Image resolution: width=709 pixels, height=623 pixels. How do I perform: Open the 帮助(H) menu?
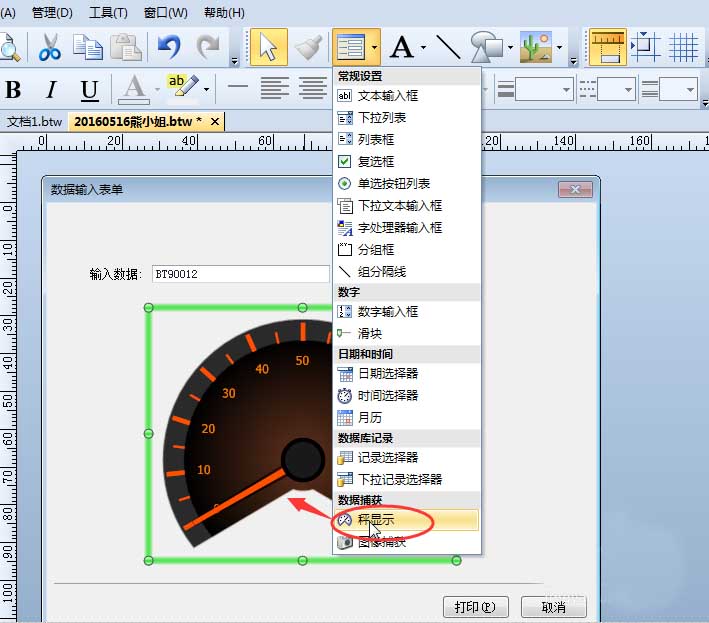click(x=224, y=12)
